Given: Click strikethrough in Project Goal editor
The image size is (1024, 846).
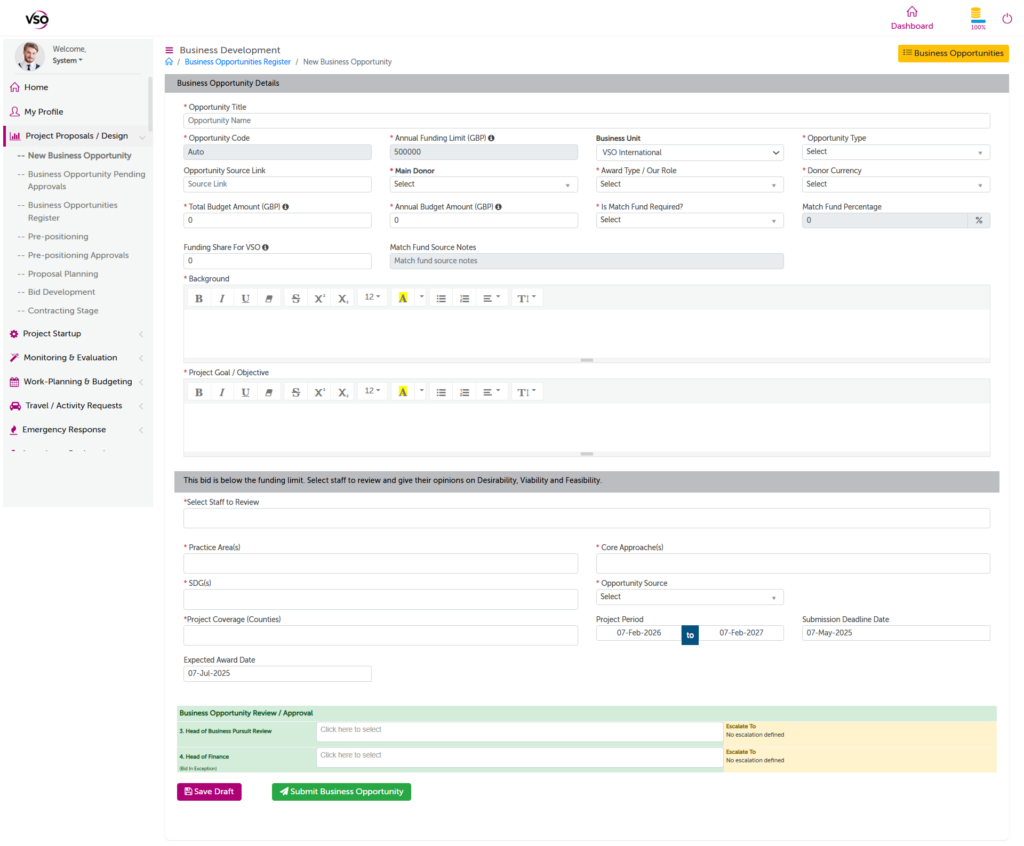Looking at the screenshot, I should coord(295,392).
